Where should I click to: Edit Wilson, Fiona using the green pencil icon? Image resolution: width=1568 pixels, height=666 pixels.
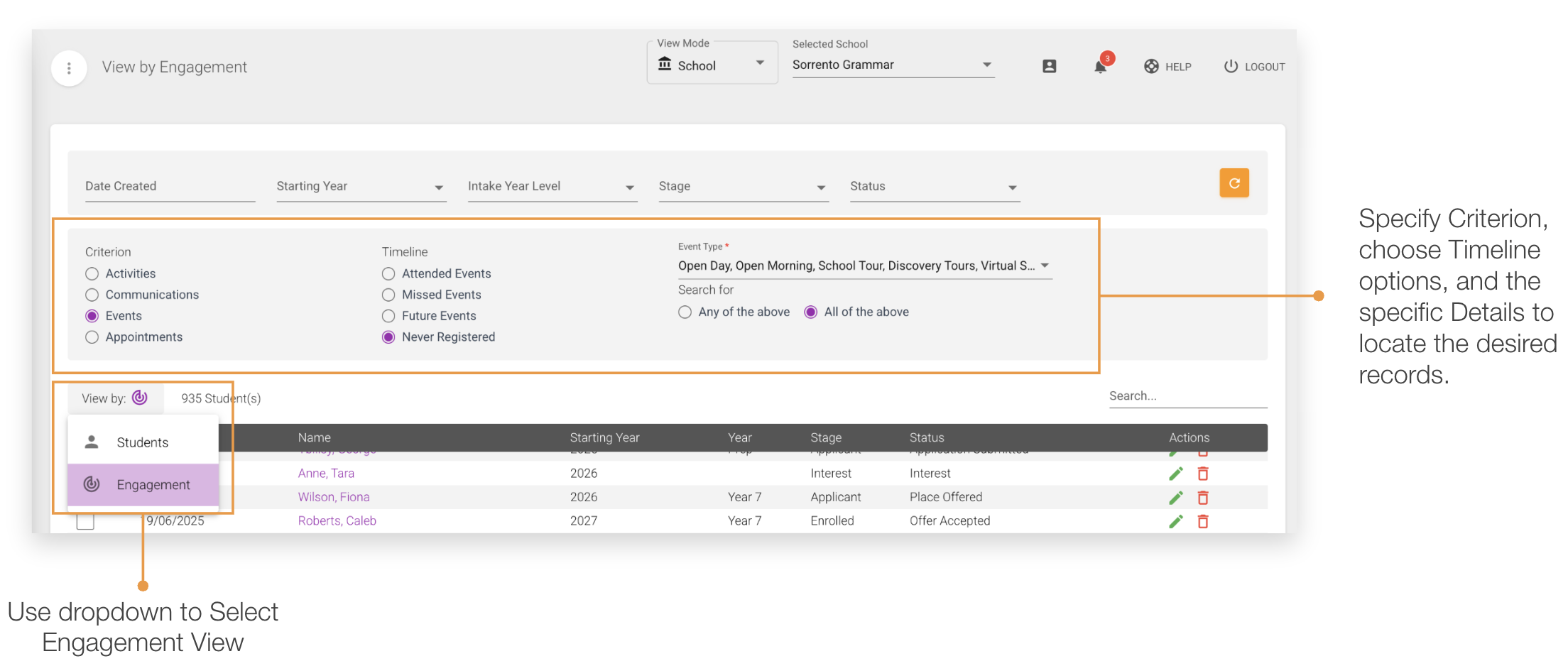[x=1176, y=497]
